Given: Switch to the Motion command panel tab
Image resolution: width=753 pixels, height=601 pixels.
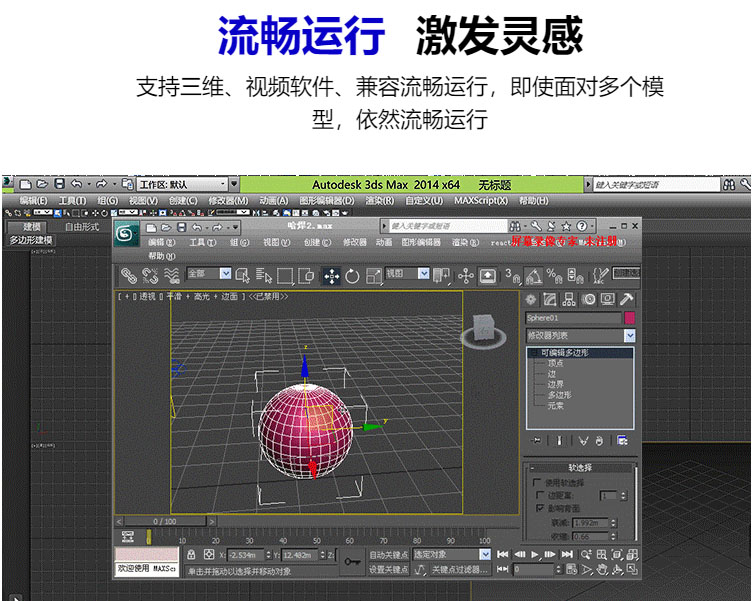Looking at the screenshot, I should click(x=588, y=299).
